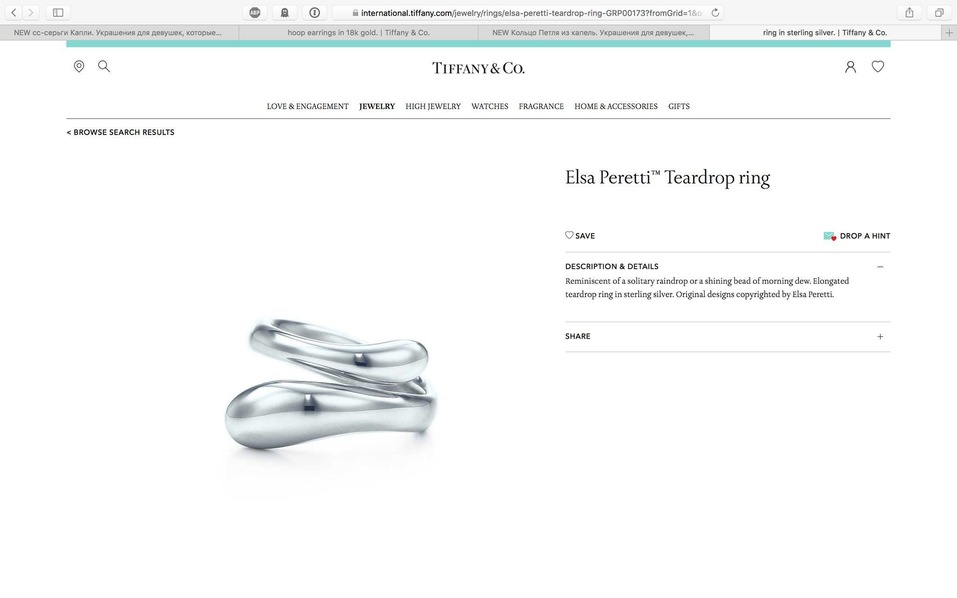Click the Tiffany & Co. logo
This screenshot has width=957, height=598.
(478, 68)
